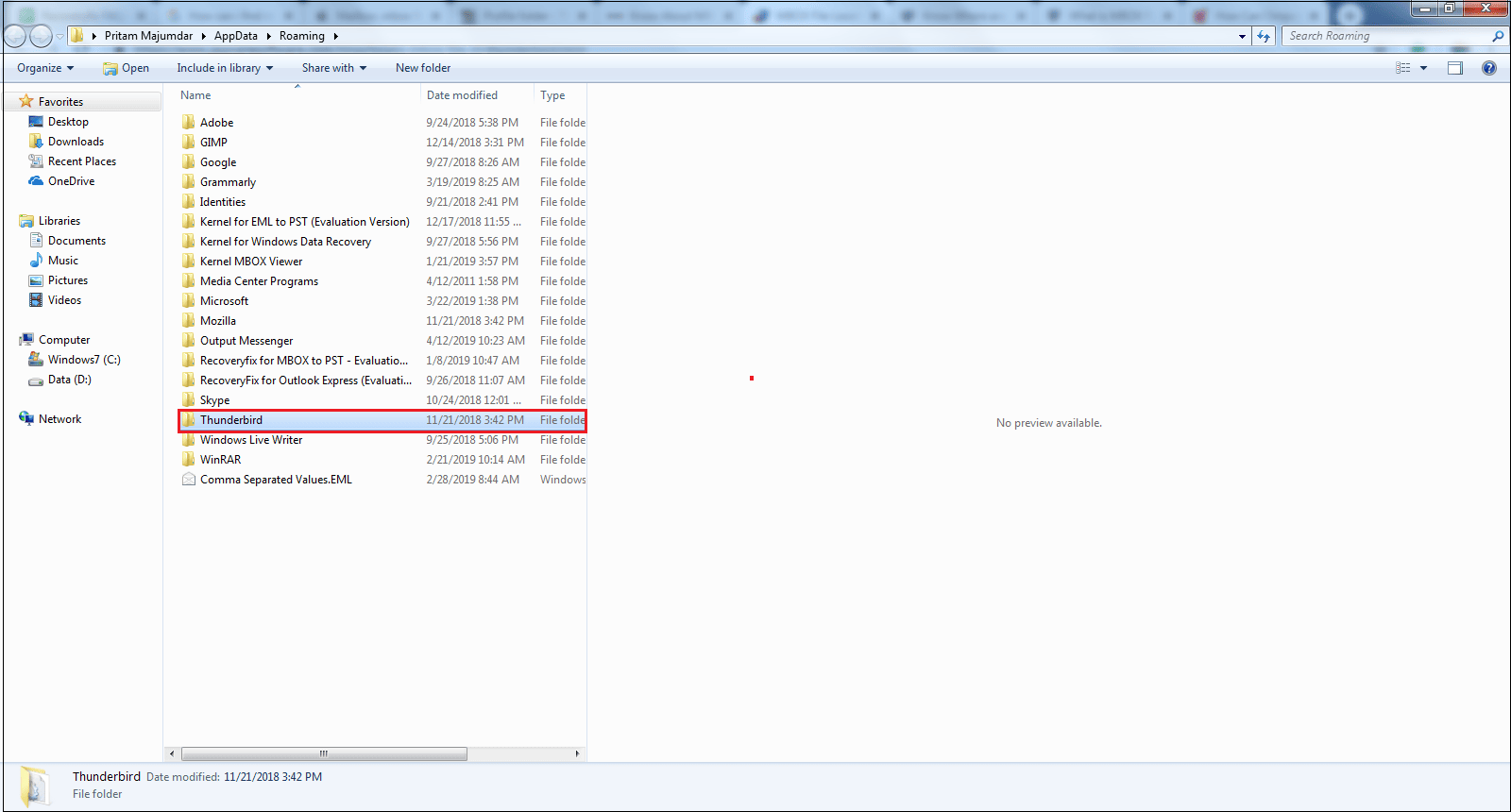1511x812 pixels.
Task: Click the Adobe folder icon
Action: click(x=189, y=122)
